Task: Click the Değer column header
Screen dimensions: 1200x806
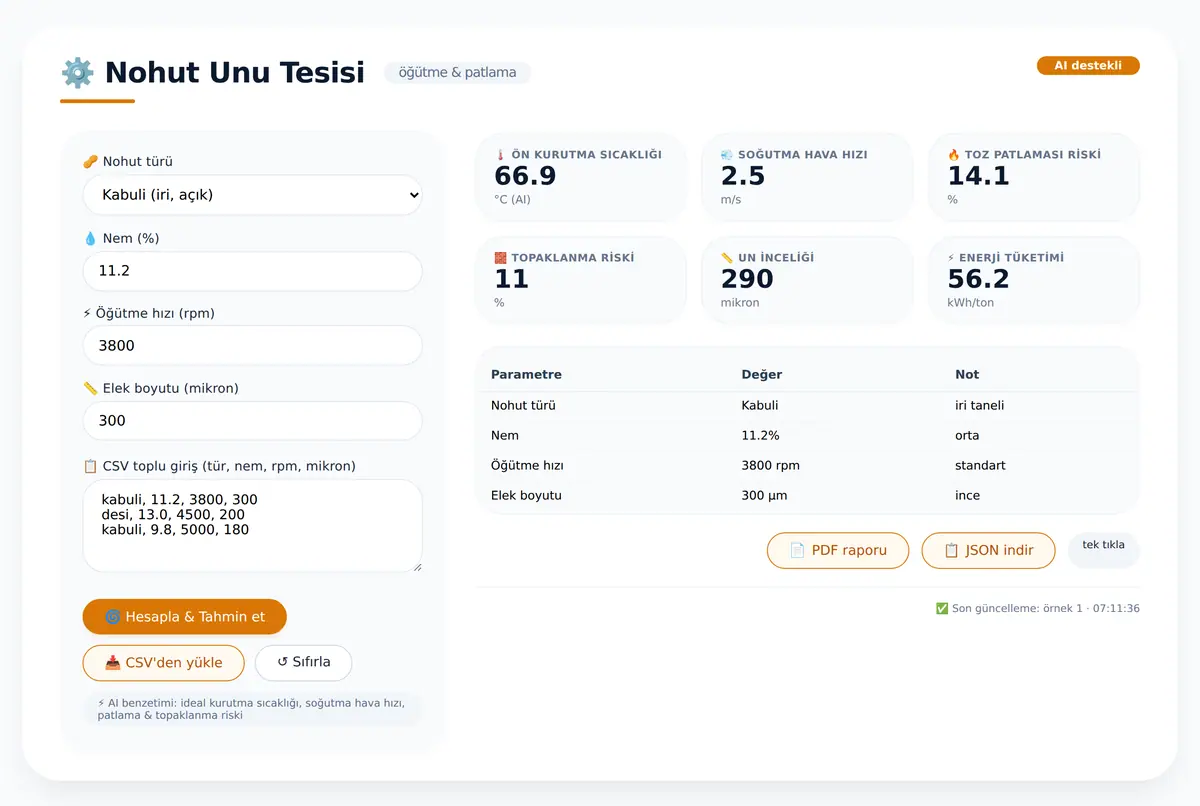Action: [x=762, y=375]
